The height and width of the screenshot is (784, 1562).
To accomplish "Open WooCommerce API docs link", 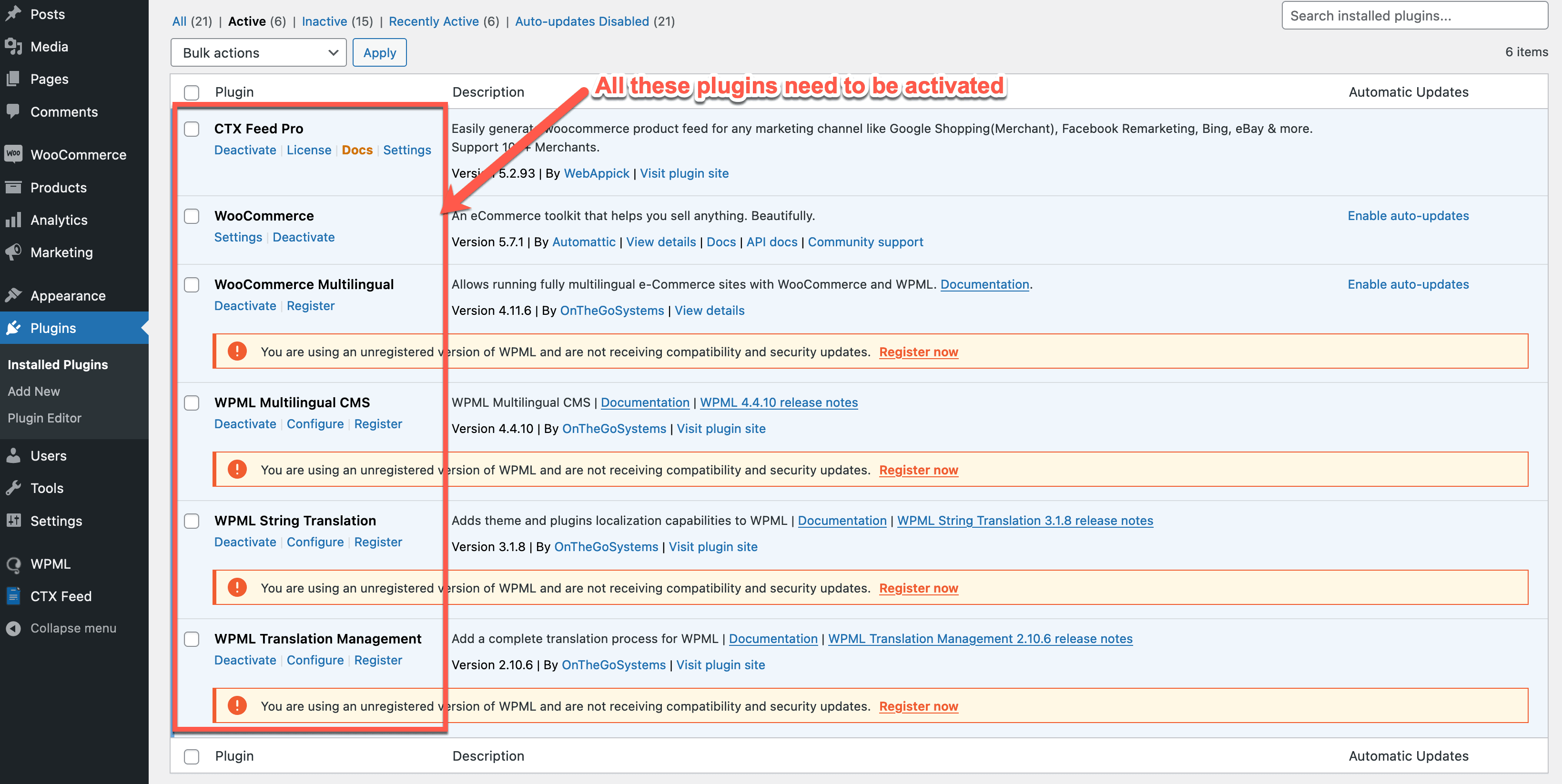I will (772, 242).
